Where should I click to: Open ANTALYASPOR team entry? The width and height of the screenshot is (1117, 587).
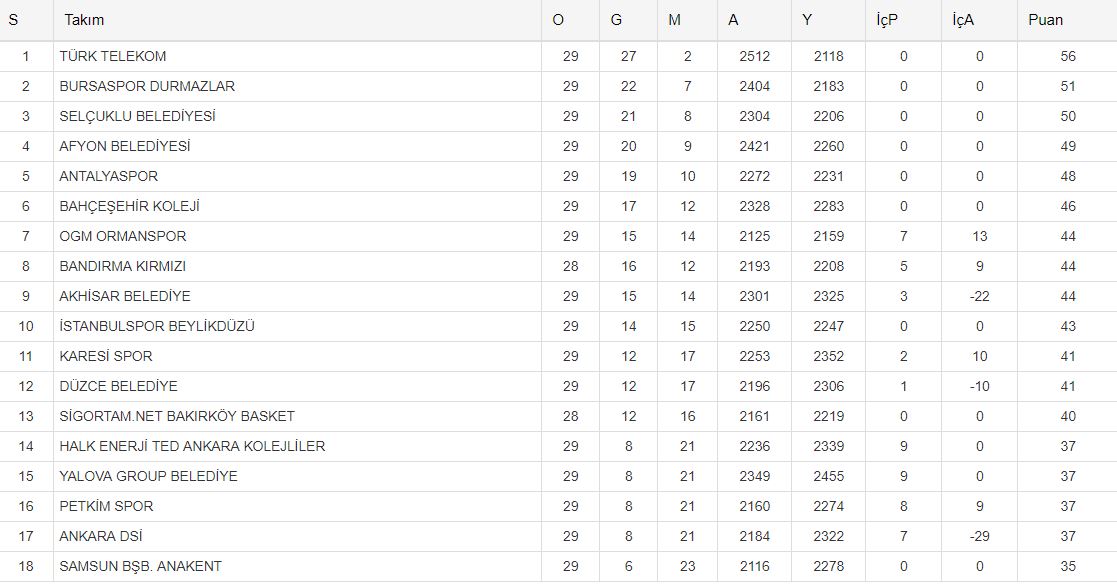click(x=108, y=176)
